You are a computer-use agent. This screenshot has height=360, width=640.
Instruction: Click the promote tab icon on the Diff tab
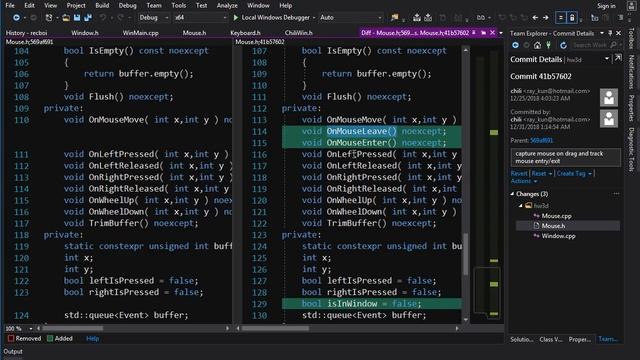(483, 33)
